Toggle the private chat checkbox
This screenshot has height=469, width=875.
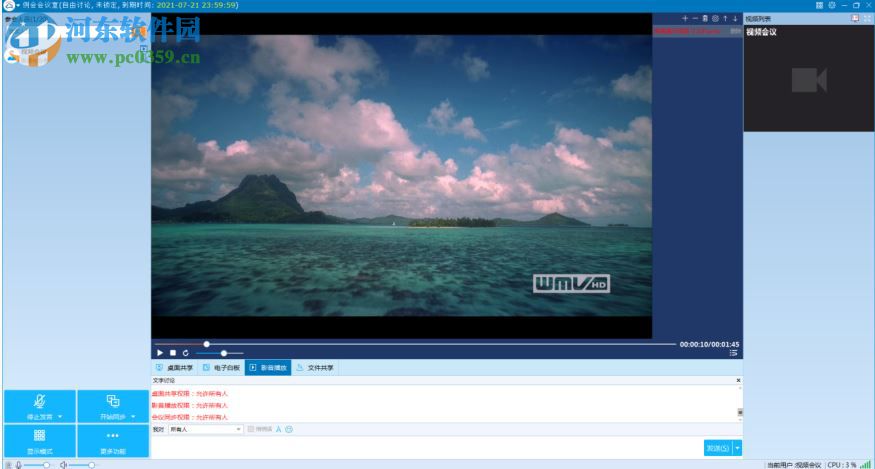[x=251, y=429]
